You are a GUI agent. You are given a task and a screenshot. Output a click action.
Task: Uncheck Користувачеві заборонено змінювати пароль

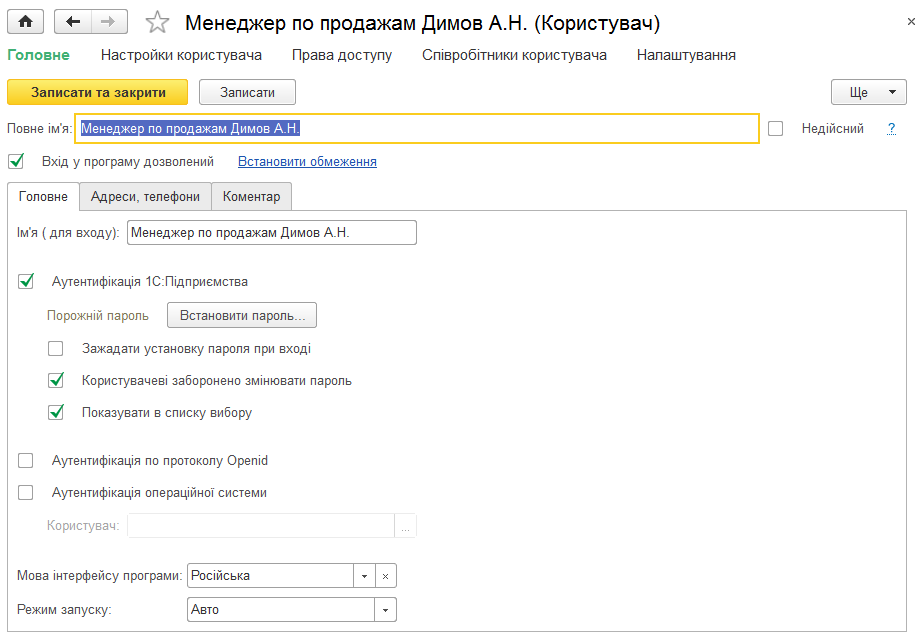(x=56, y=381)
